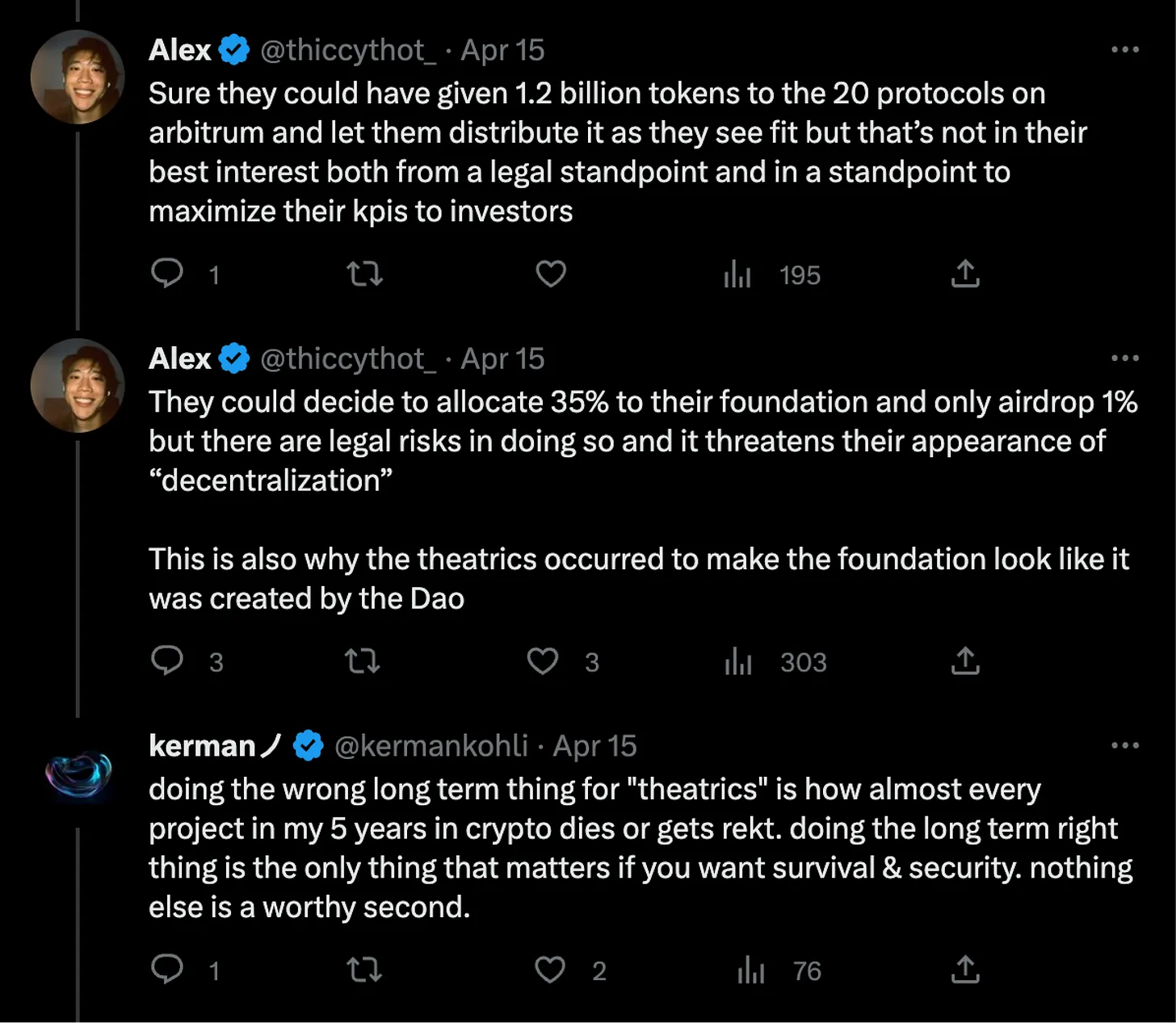The height and width of the screenshot is (1023, 1176).
Task: Reply to Alex's tweet about foundation allocation
Action: pos(167,661)
